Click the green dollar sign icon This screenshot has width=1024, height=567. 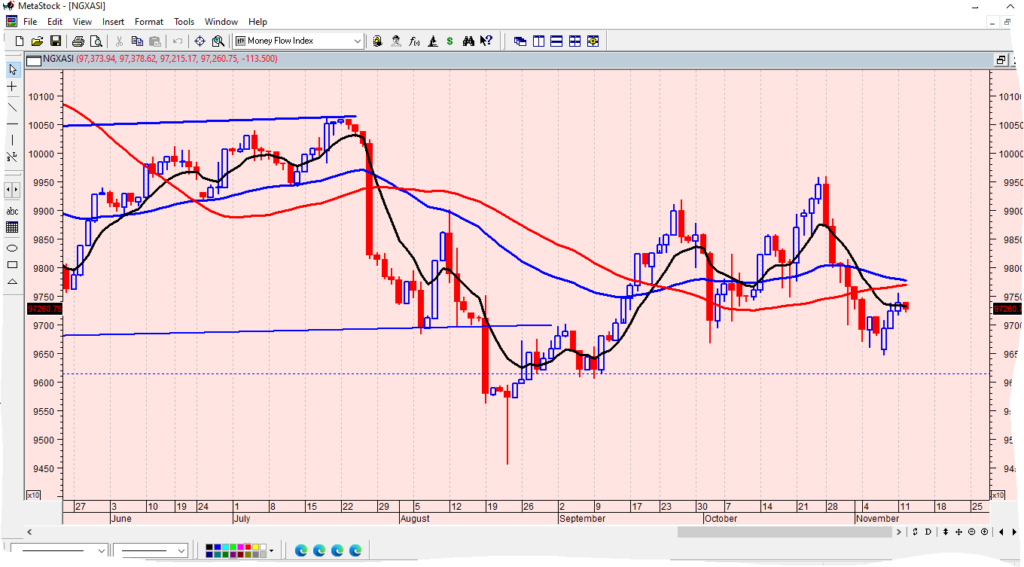click(x=451, y=41)
